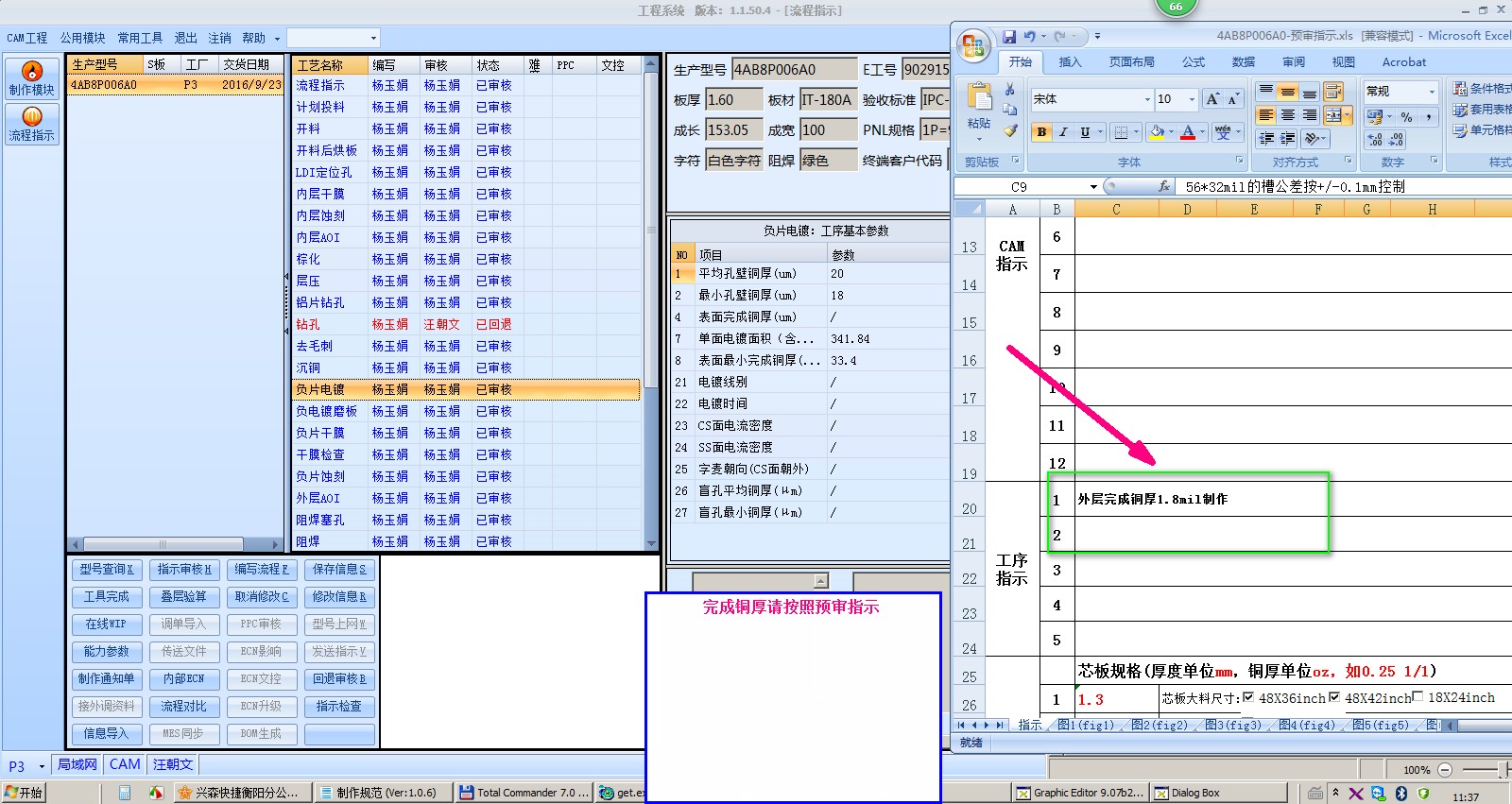Activate the Format Painter brush
This screenshot has width=1512, height=804.
pyautogui.click(x=1009, y=130)
